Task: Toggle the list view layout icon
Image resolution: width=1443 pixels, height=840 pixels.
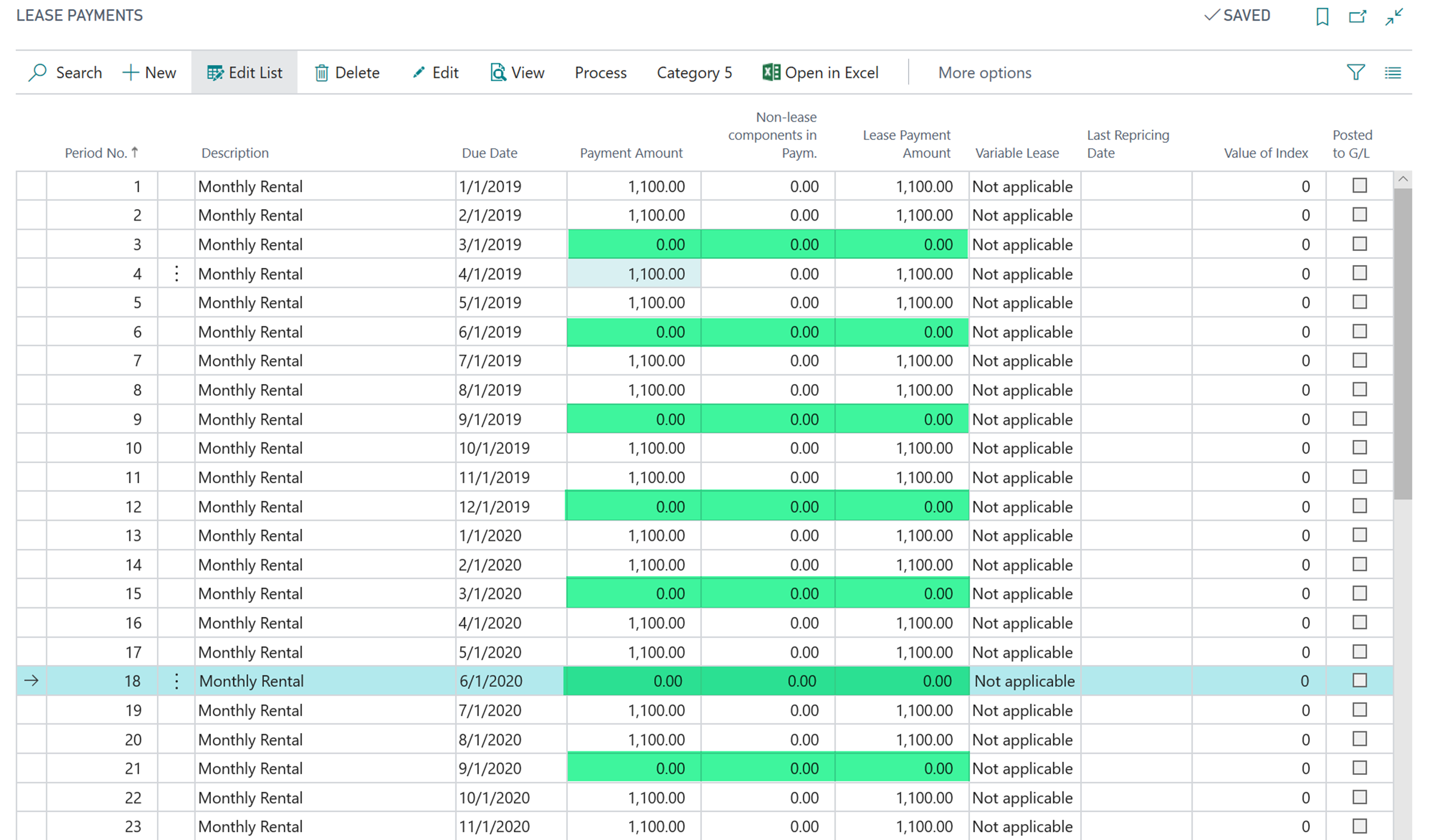Action: (x=1393, y=73)
